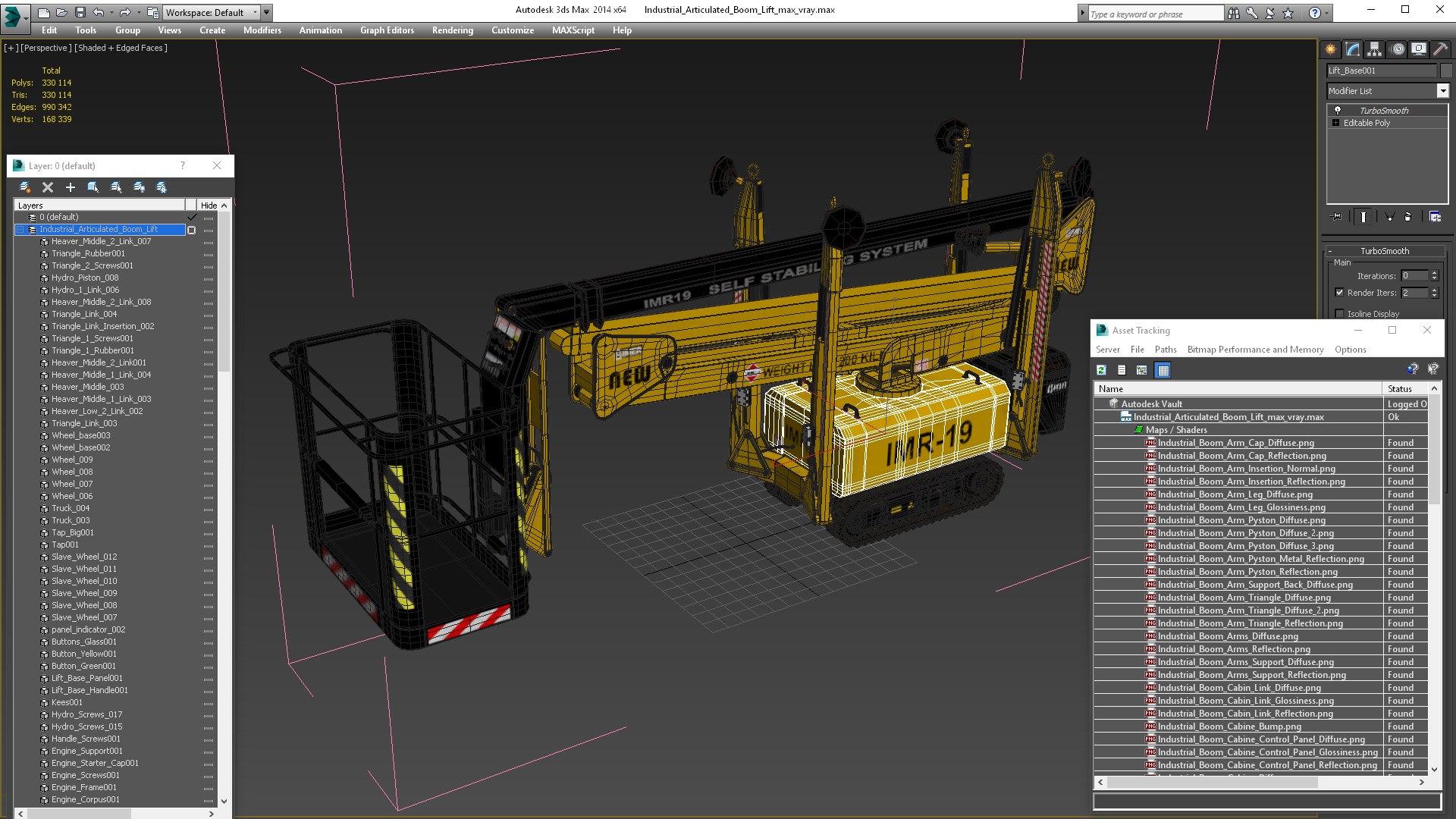
Task: Toggle hide for Heaver_Middle_2_Link_007
Action: pos(209,242)
